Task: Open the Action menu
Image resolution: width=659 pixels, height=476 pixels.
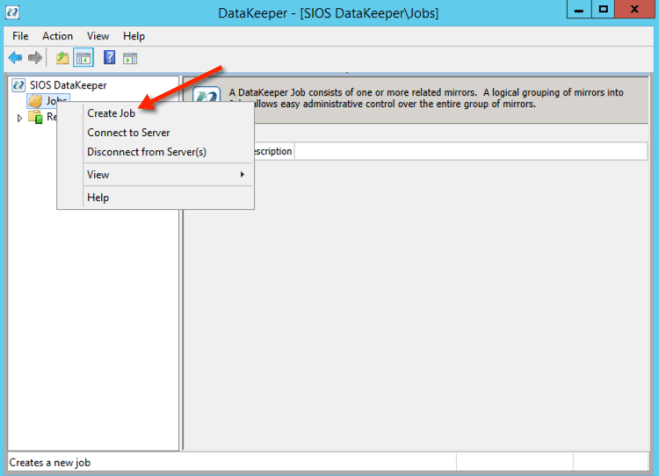Action: click(x=57, y=36)
